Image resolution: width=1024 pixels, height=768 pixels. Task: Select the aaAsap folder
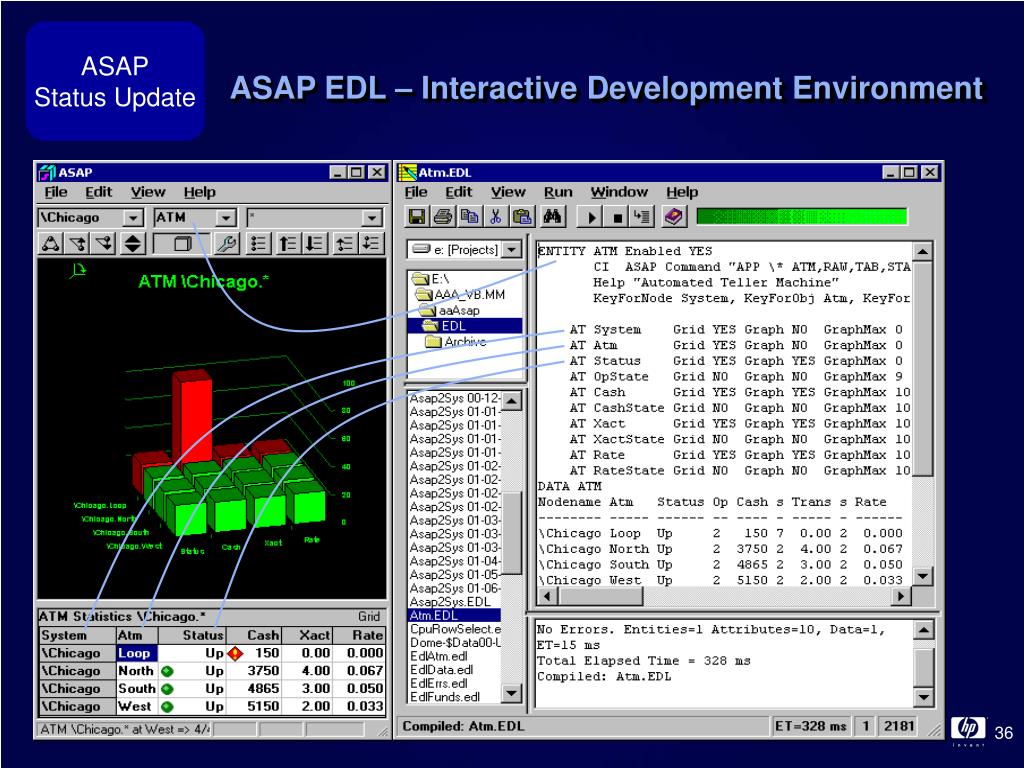(450, 310)
